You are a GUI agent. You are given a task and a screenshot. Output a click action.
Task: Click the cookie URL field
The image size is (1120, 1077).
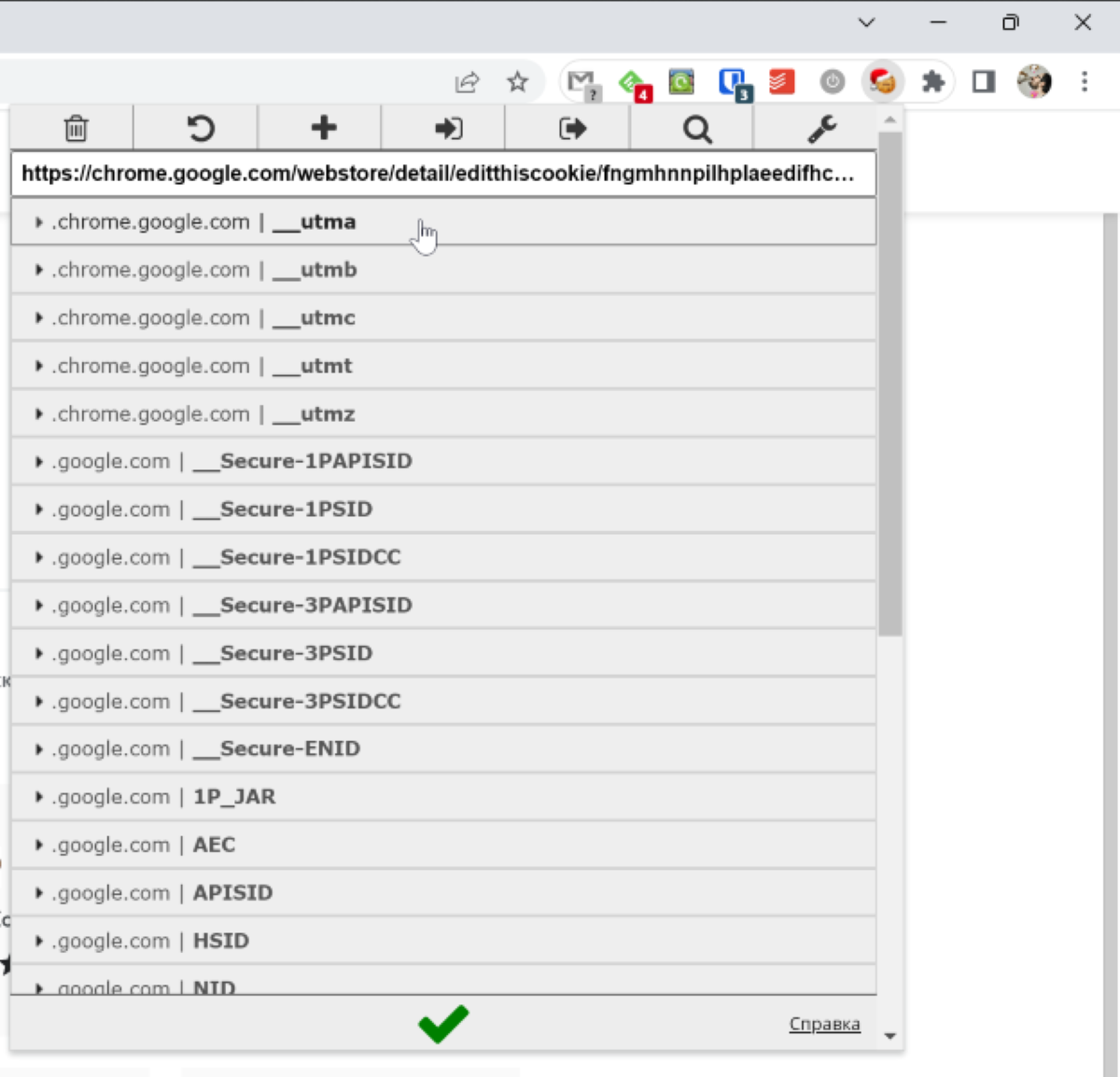[443, 174]
